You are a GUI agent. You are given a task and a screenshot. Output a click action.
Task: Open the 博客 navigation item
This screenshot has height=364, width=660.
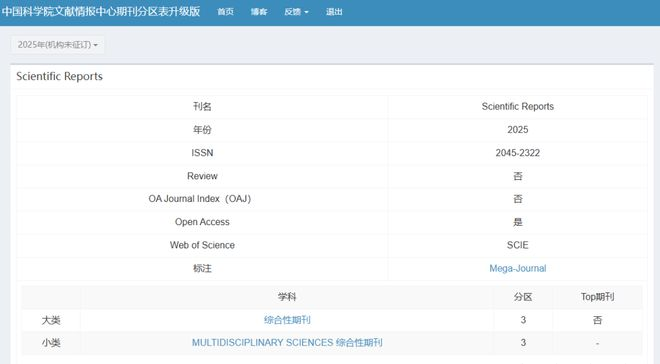(x=259, y=12)
